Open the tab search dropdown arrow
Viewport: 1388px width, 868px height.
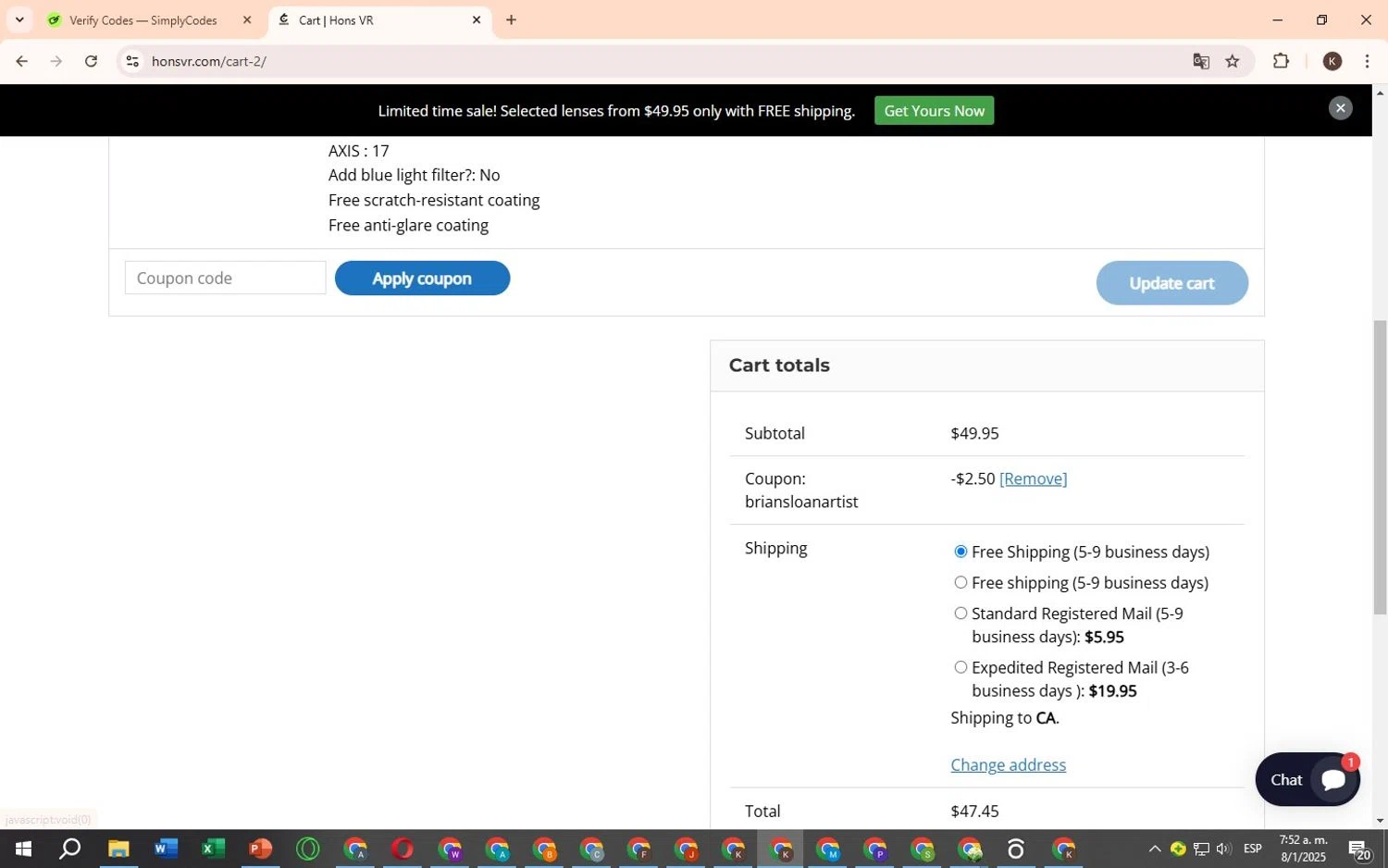(19, 19)
